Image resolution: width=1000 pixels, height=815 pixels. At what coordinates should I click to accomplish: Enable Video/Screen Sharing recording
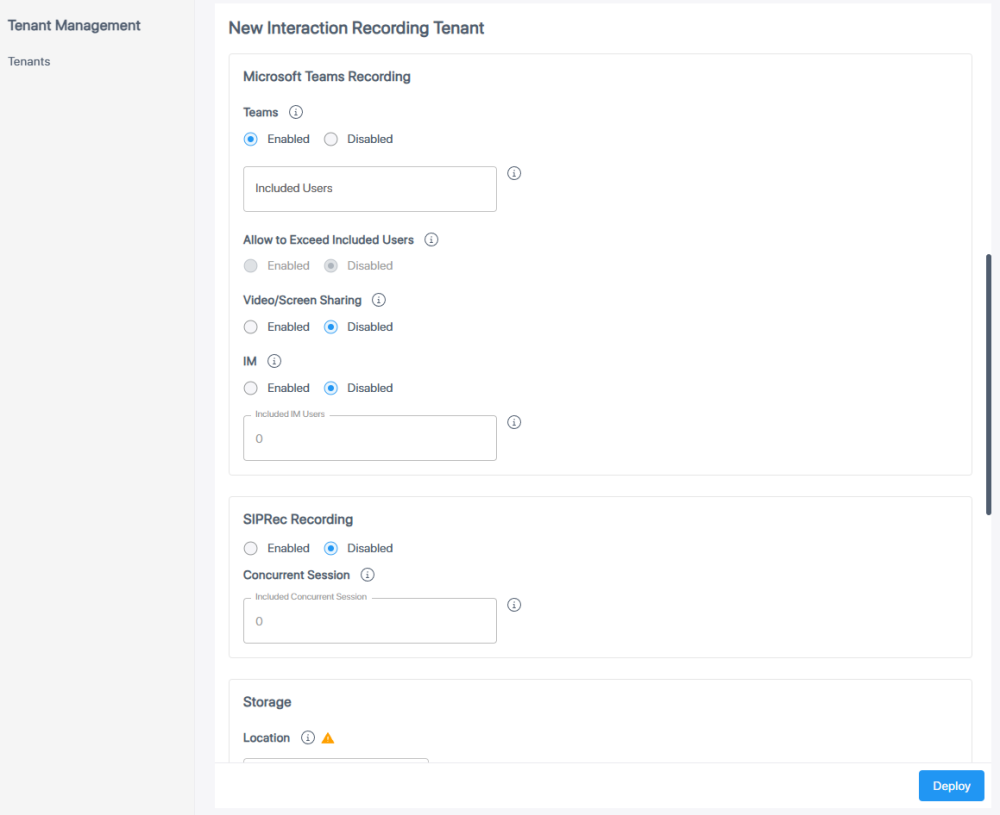(x=251, y=327)
